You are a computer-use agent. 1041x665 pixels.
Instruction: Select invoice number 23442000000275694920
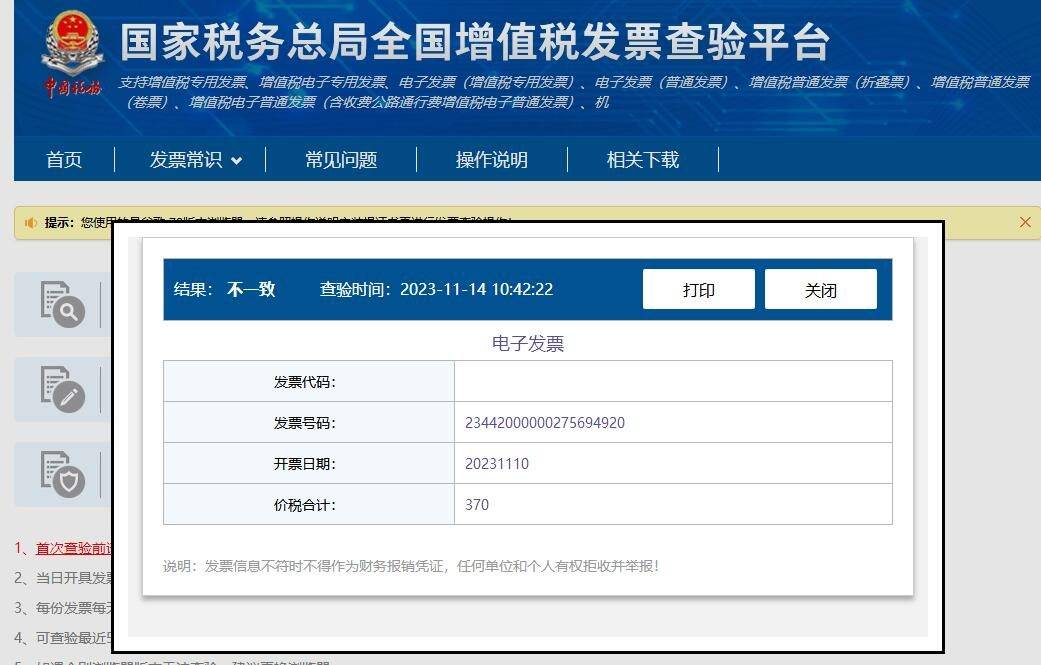(x=545, y=423)
